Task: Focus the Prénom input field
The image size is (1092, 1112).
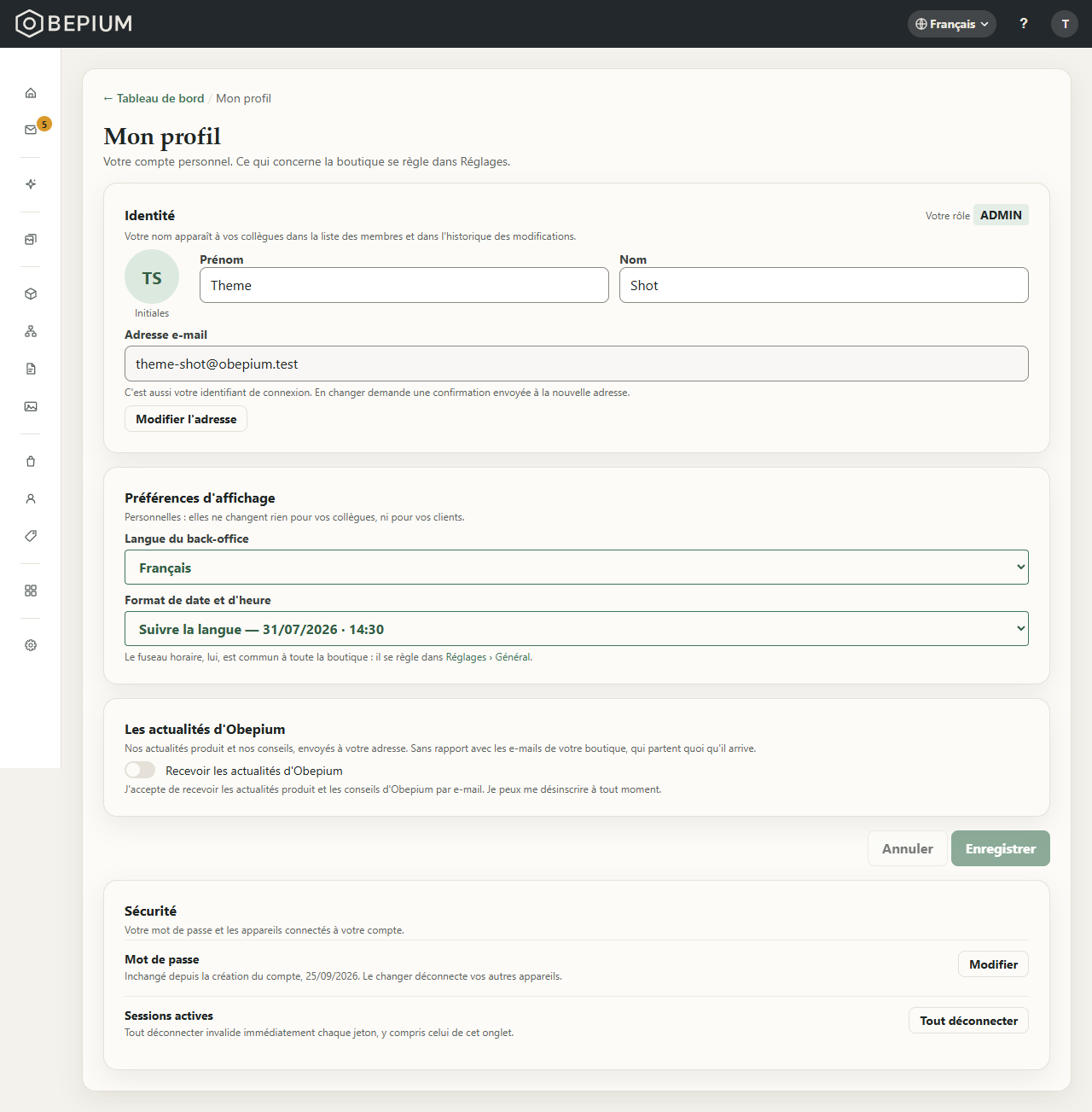Action: 404,285
